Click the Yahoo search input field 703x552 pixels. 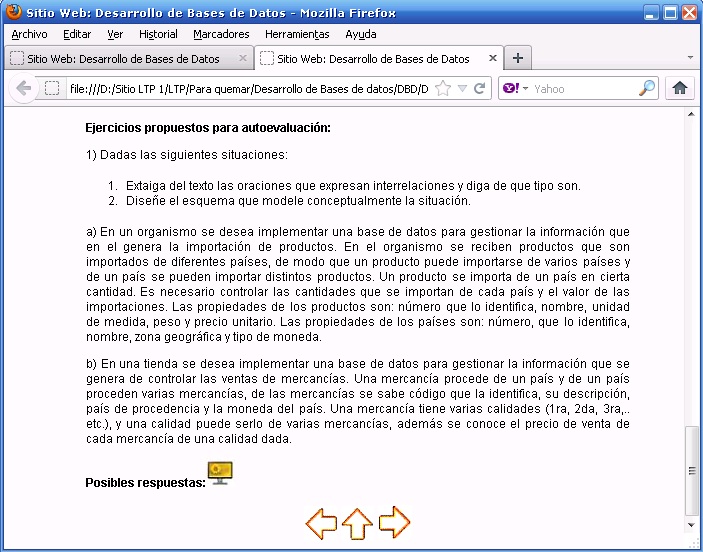coord(585,88)
